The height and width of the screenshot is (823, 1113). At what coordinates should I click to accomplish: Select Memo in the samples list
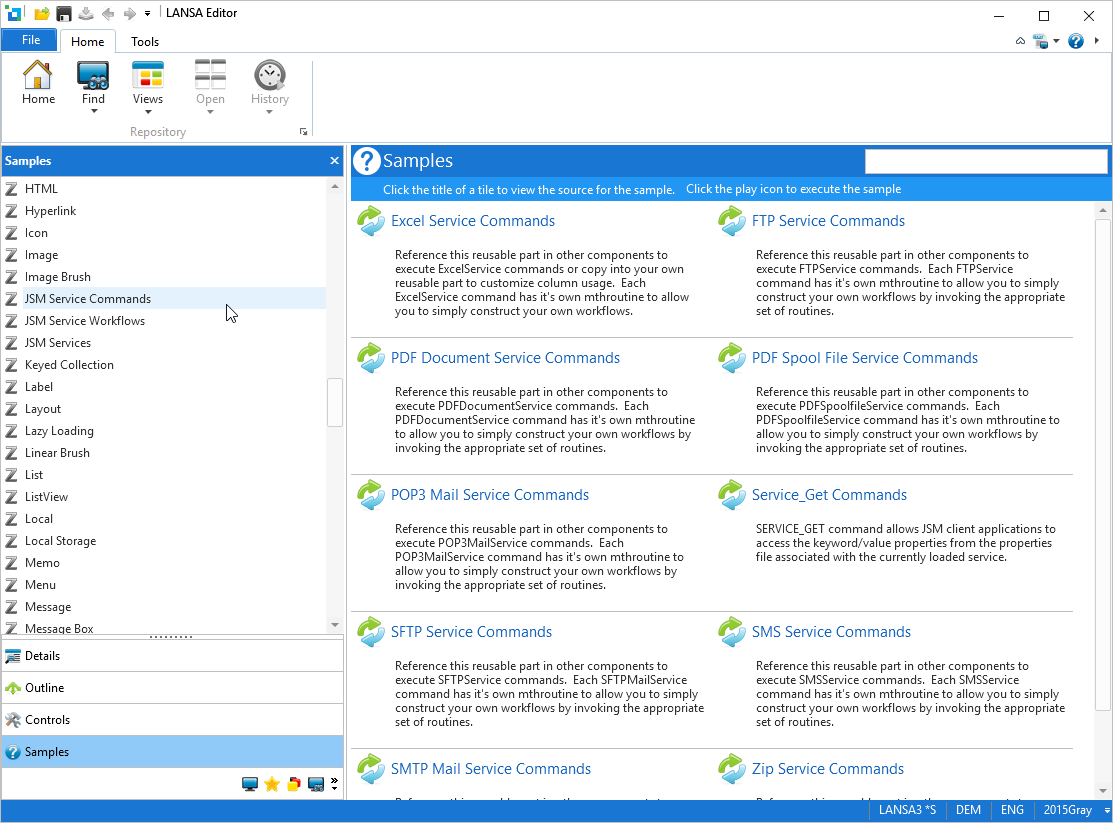[x=42, y=563]
